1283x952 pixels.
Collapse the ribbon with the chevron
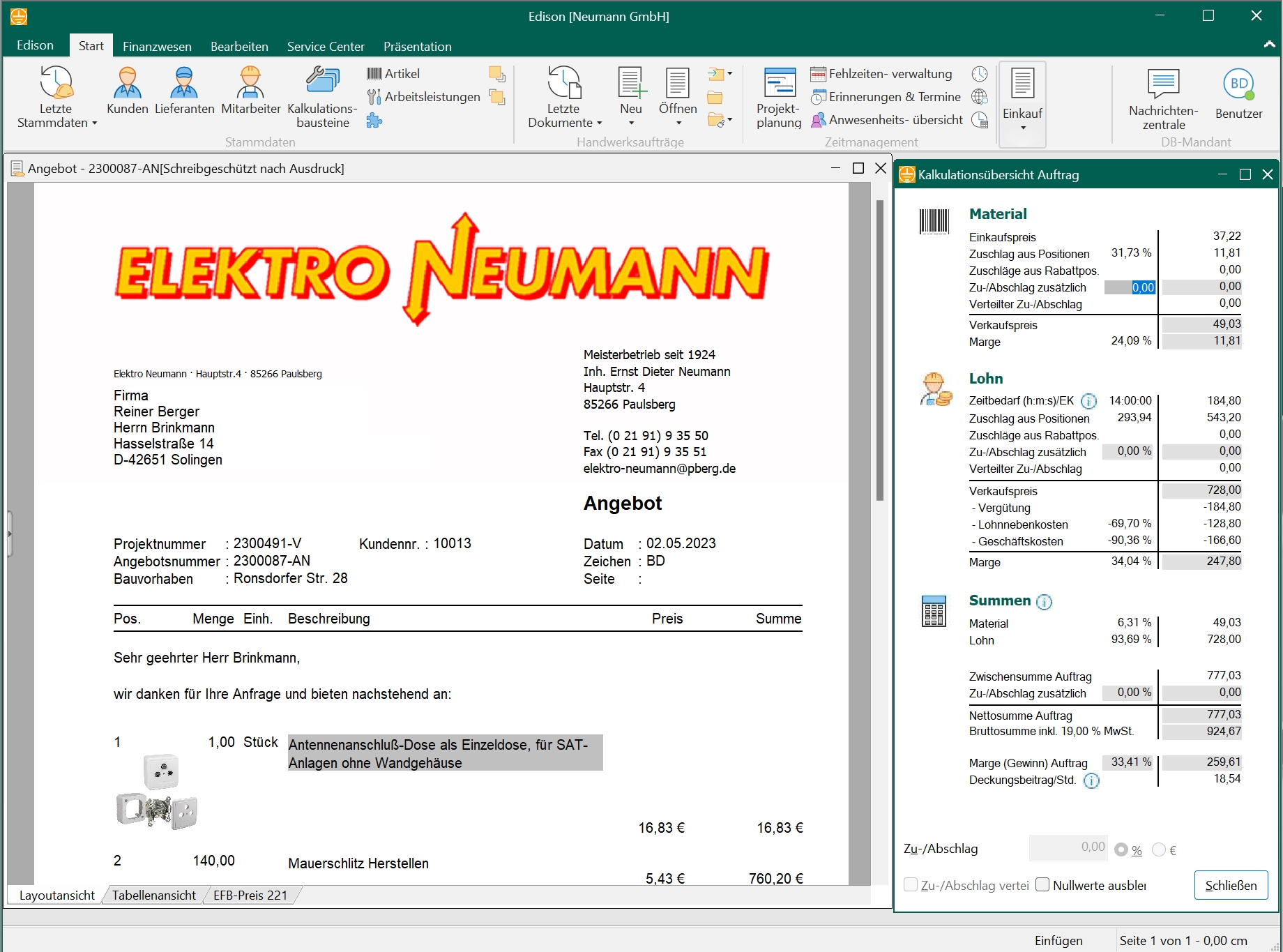[x=1269, y=45]
